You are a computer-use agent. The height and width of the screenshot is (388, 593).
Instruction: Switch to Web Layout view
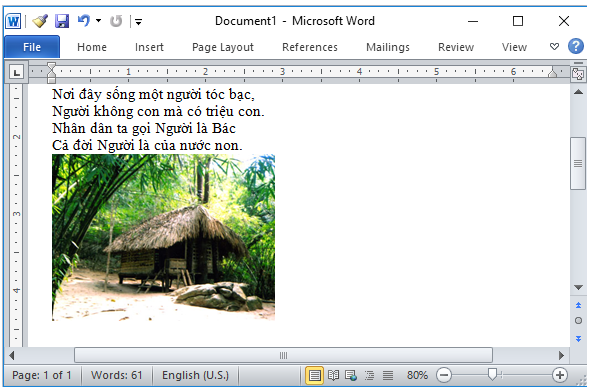[351, 375]
